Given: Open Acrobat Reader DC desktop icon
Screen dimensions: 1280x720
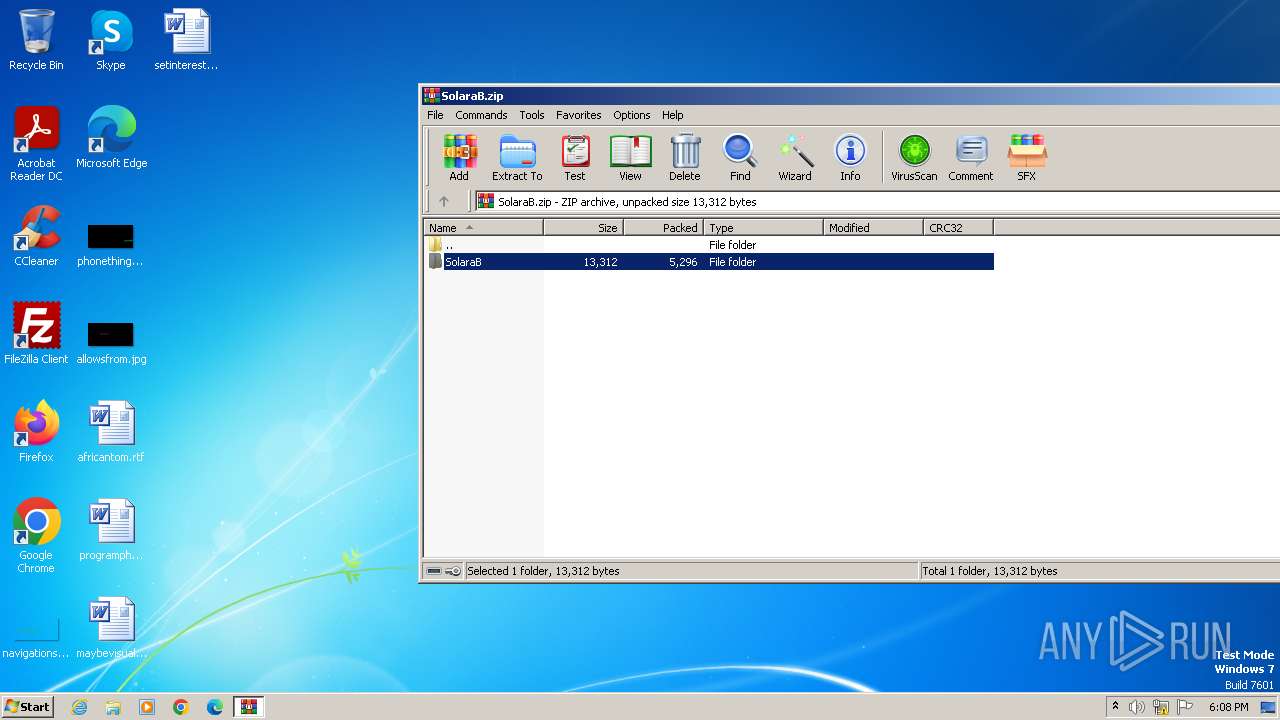Looking at the screenshot, I should pyautogui.click(x=36, y=144).
